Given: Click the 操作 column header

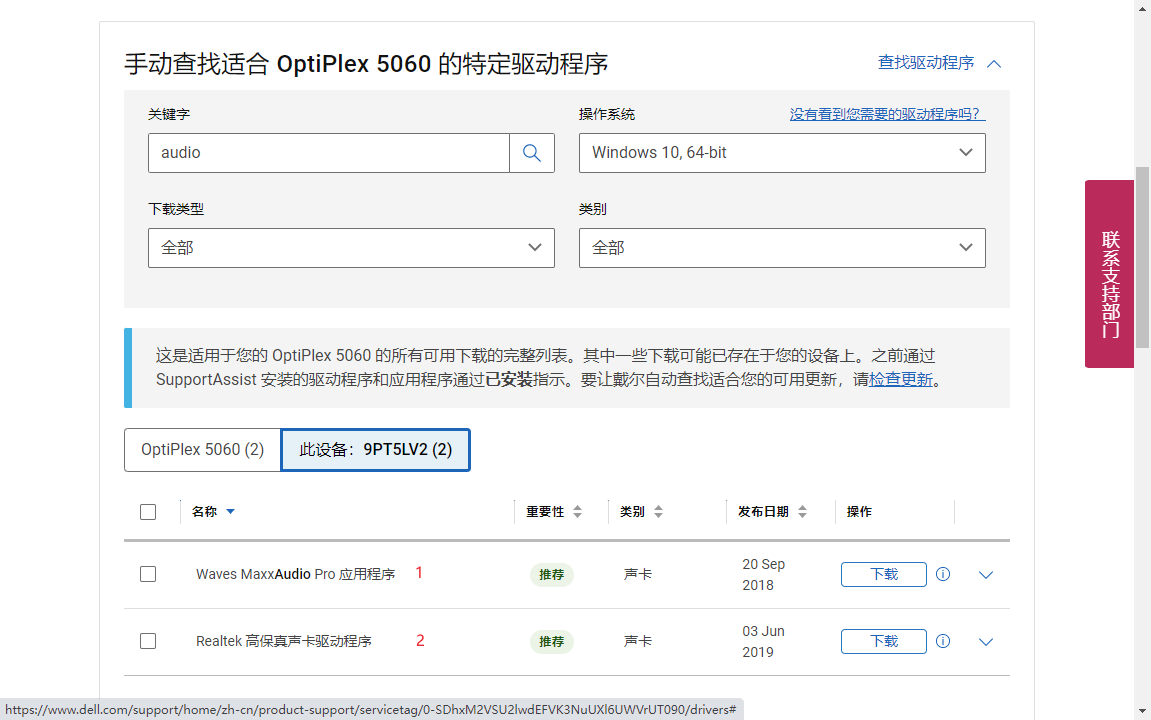Looking at the screenshot, I should (x=859, y=512).
